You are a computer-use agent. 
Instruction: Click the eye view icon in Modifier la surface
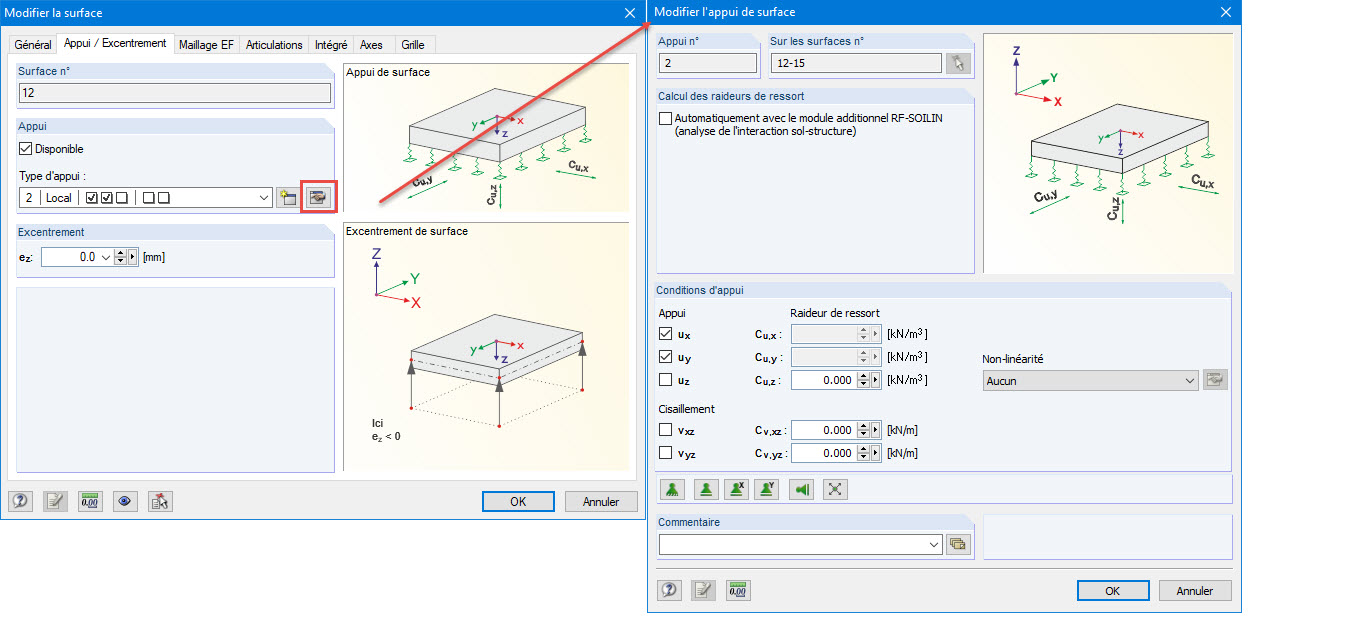tap(125, 502)
